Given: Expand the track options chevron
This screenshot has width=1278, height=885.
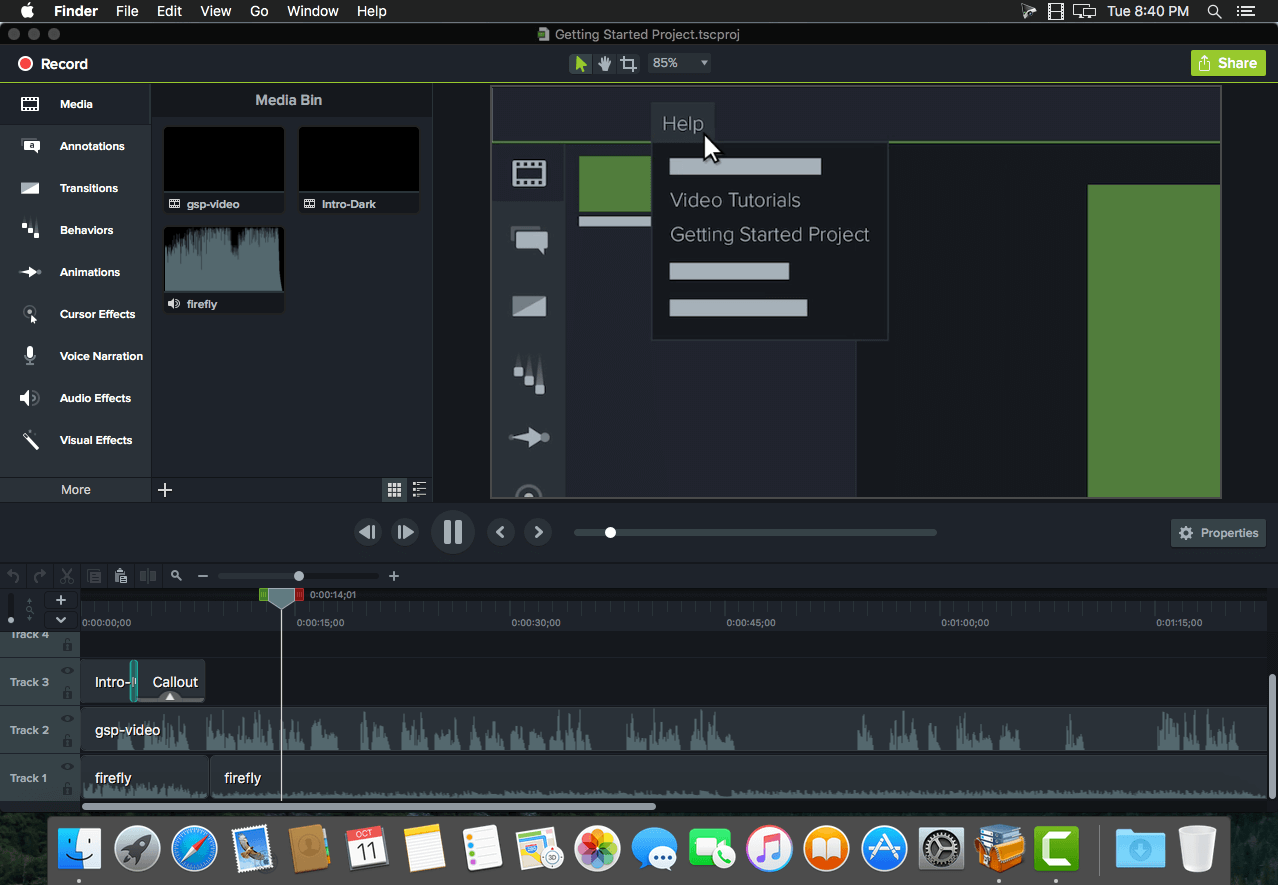Looking at the screenshot, I should click(x=61, y=620).
